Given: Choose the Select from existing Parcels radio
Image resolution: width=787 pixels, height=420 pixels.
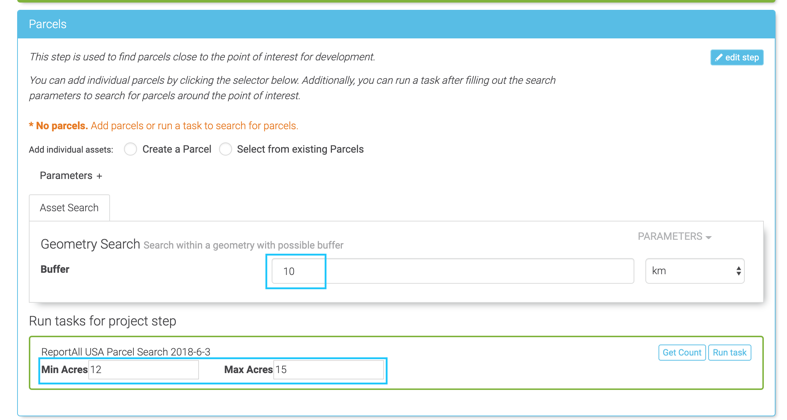Looking at the screenshot, I should pyautogui.click(x=226, y=149).
